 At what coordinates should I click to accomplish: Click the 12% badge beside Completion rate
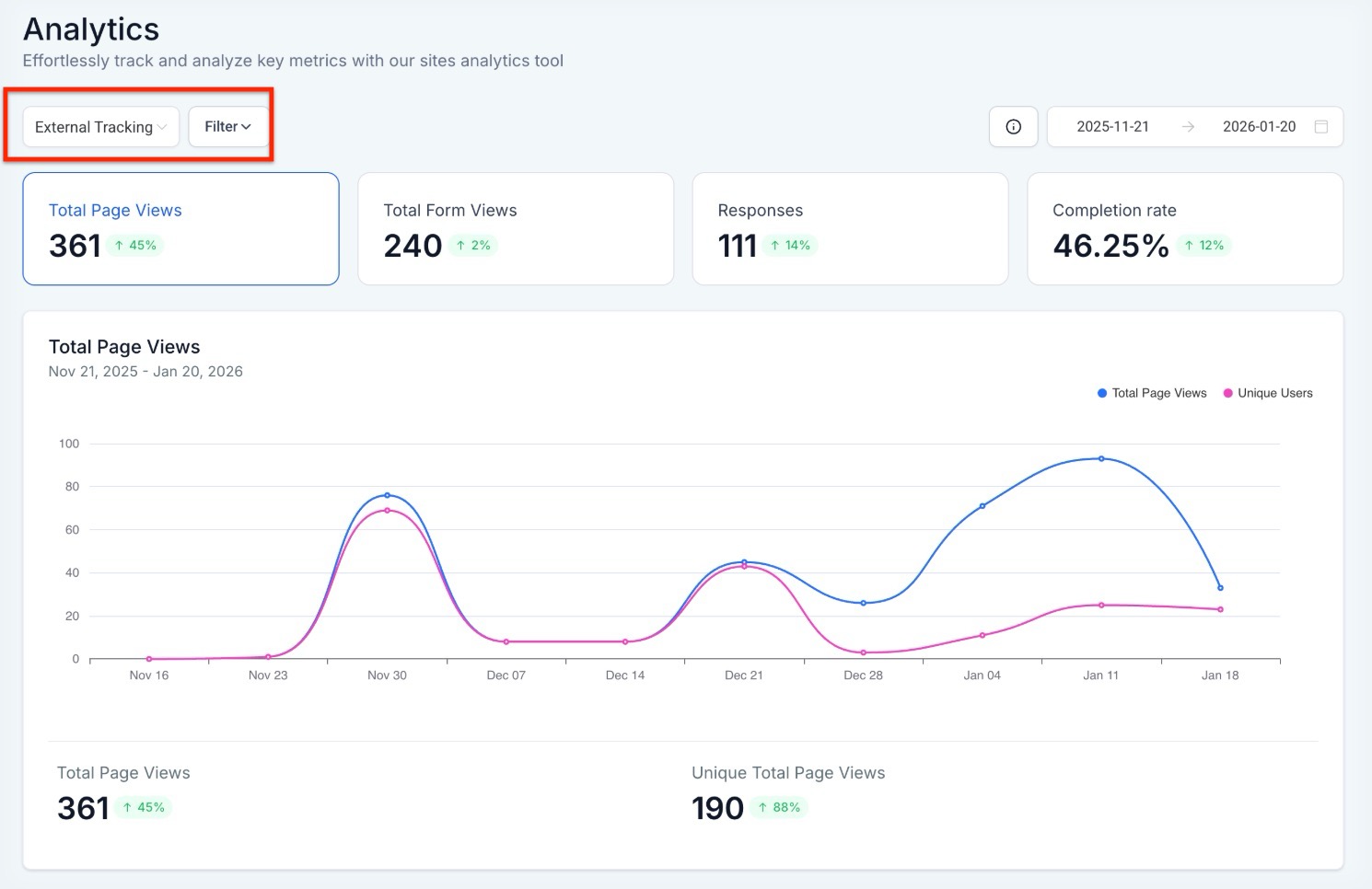(x=1203, y=246)
